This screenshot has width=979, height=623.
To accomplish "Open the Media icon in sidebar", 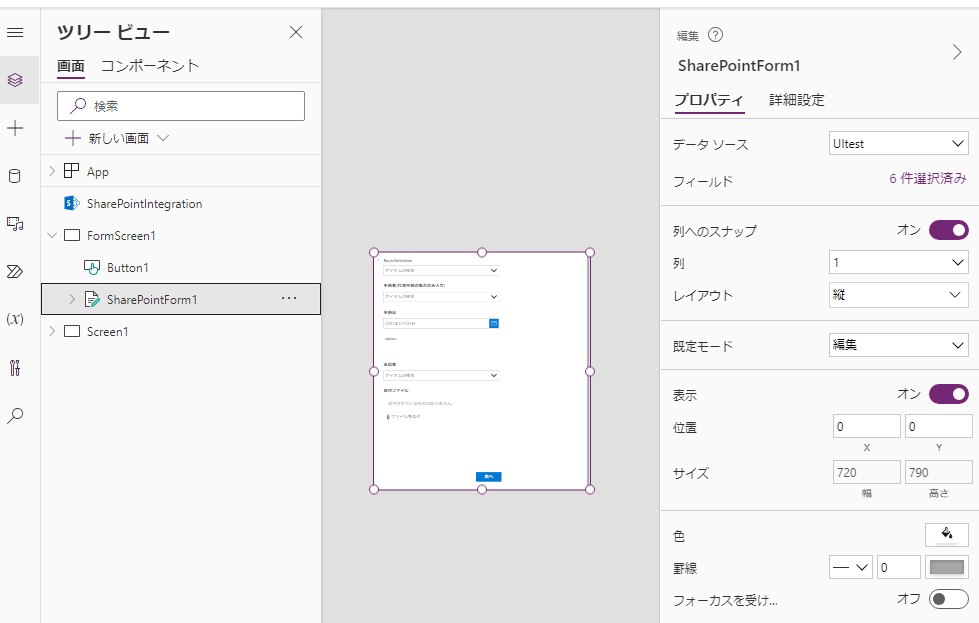I will [x=15, y=223].
